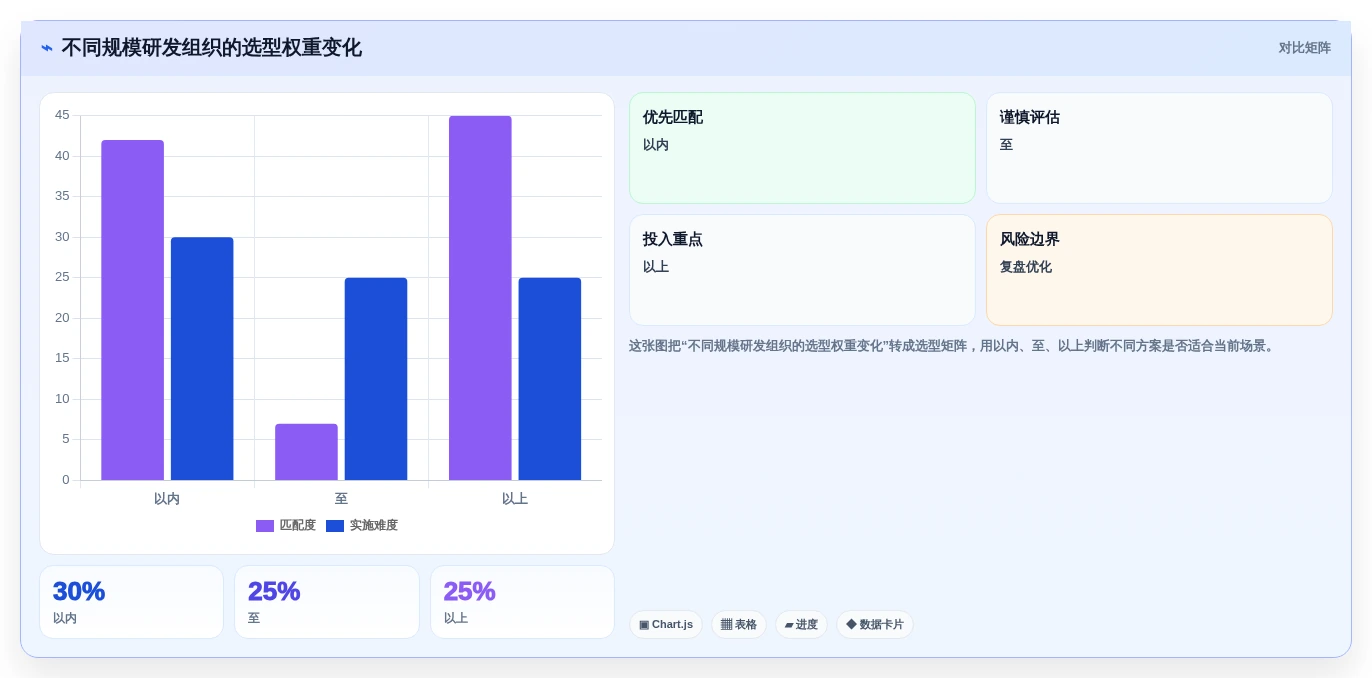Viewport: 1372px width, 678px height.
Task: Select the tallest purple bar for 以上
Action: (x=480, y=298)
